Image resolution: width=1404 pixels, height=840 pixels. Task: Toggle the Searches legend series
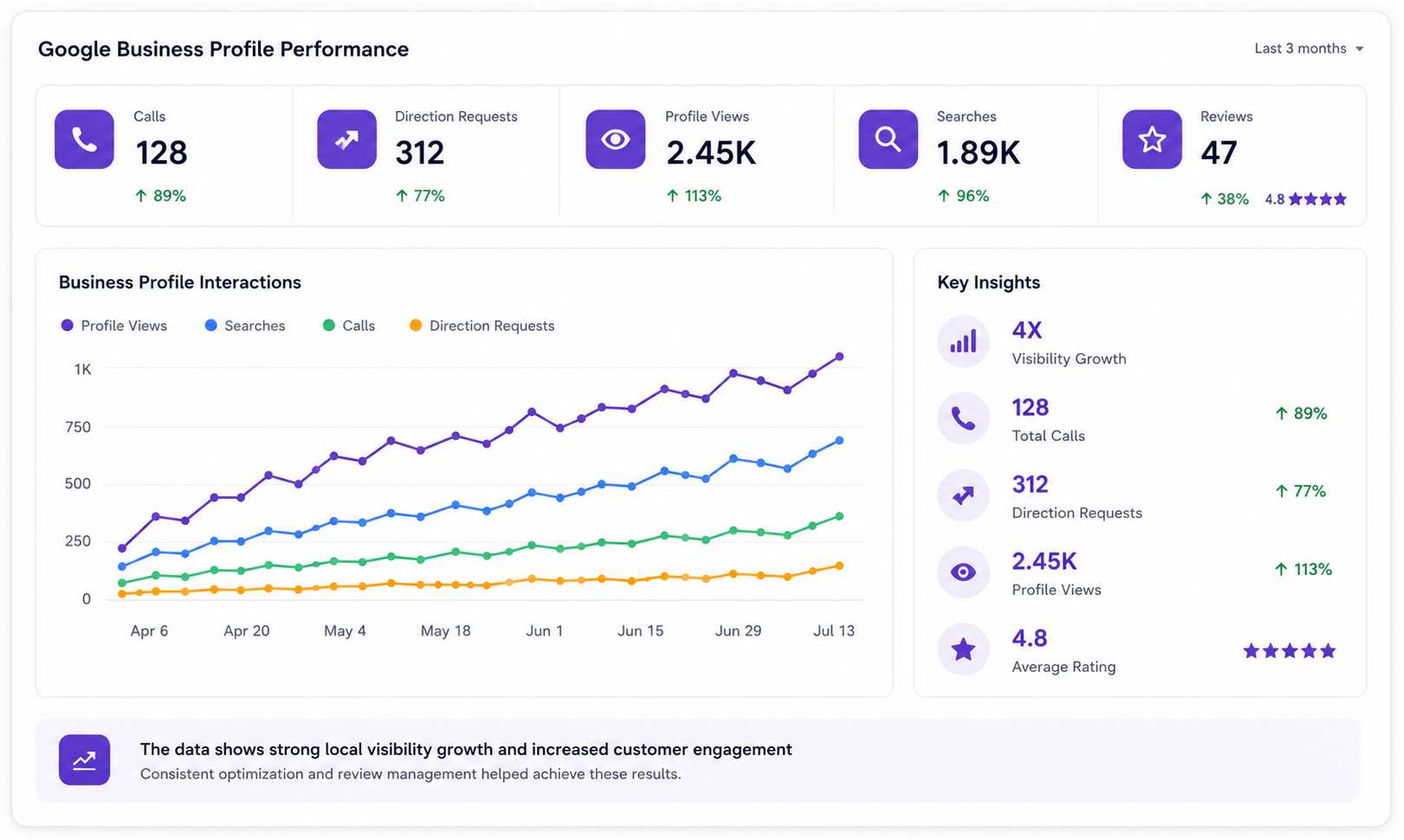coord(245,326)
